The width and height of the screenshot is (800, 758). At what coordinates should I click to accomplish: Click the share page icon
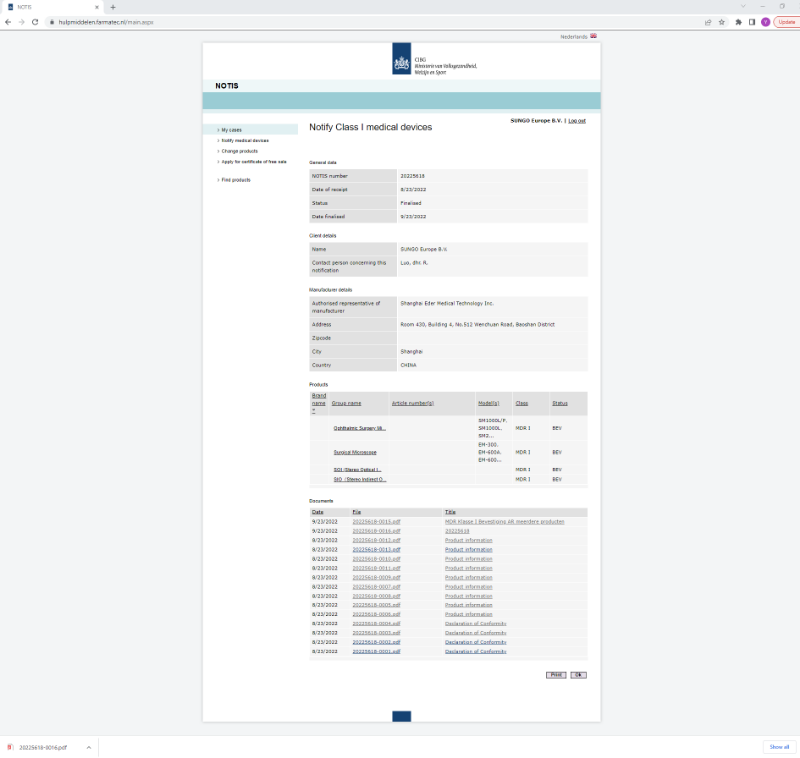[x=708, y=21]
